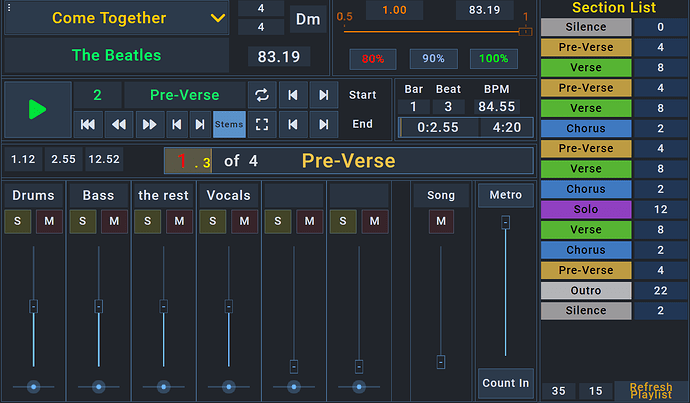Image resolution: width=690 pixels, height=403 pixels.
Task: Move the Start marker to previous position
Action: [292, 96]
